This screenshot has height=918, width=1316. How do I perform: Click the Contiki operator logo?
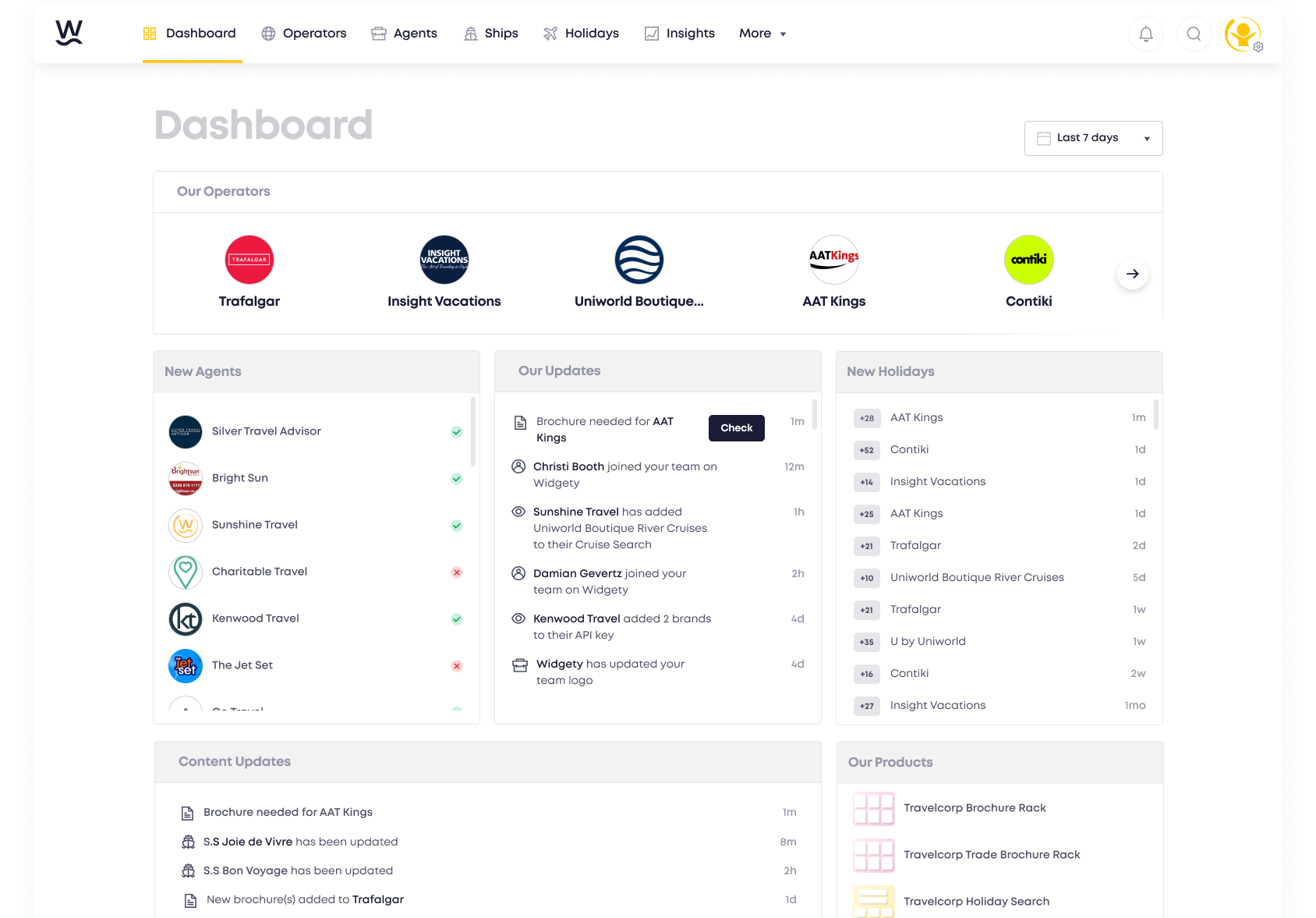point(1029,260)
